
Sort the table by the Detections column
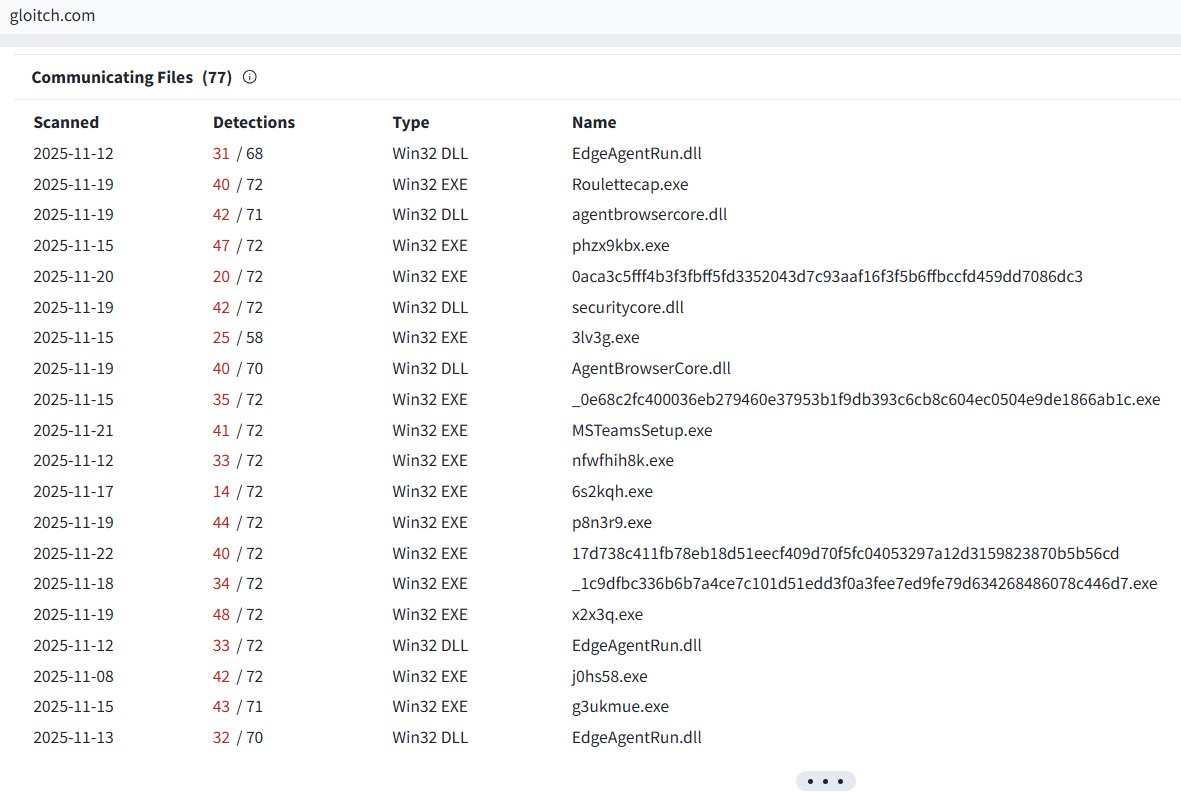253,122
